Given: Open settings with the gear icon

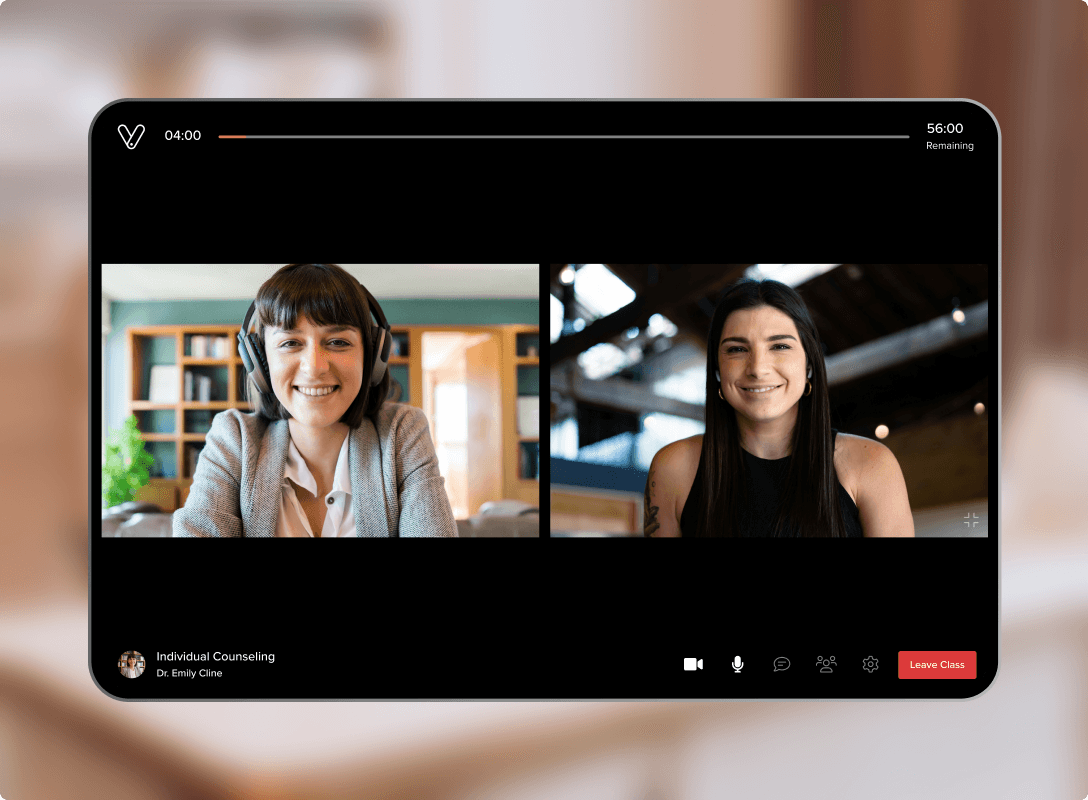Looking at the screenshot, I should 870,664.
